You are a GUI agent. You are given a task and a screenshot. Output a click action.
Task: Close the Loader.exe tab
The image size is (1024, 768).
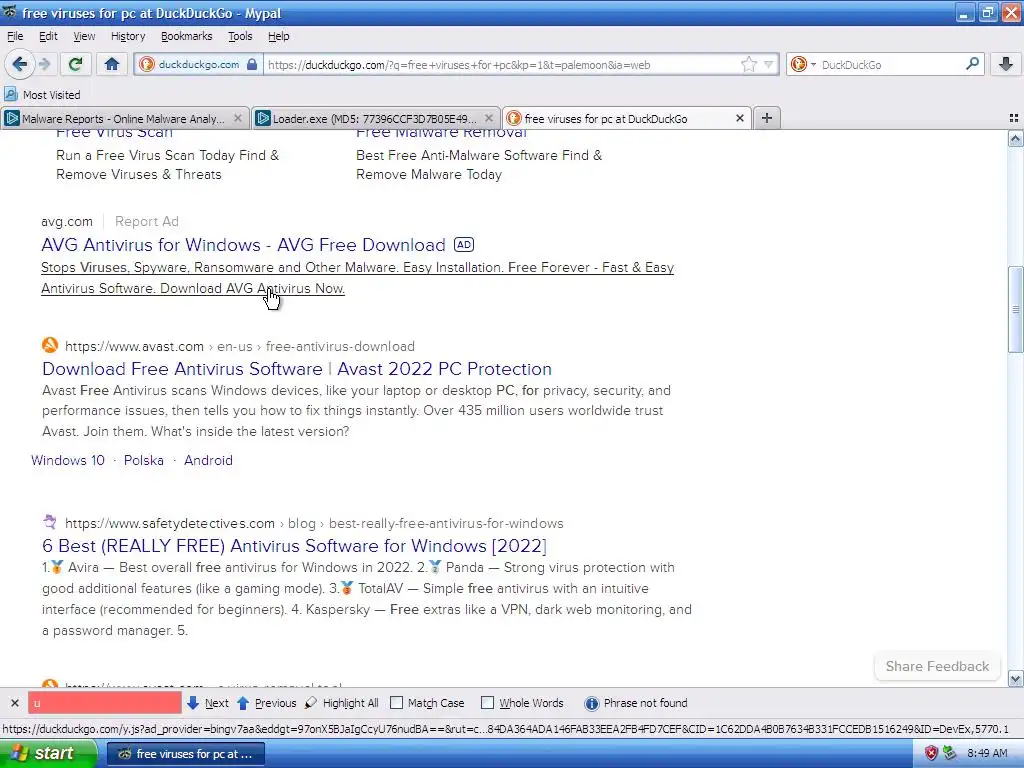(x=488, y=118)
